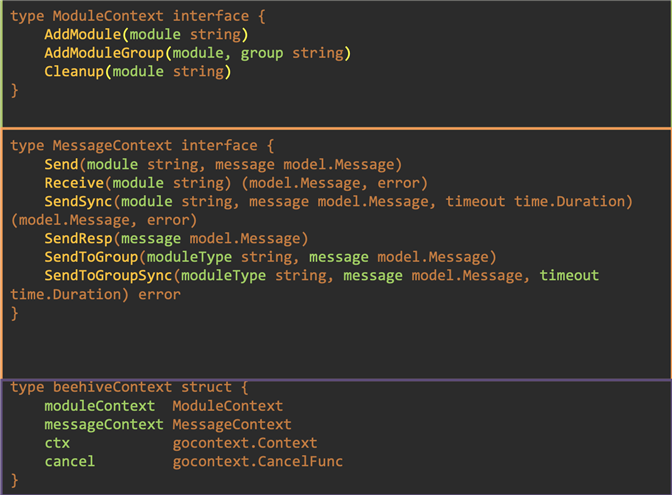
Task: Select the Send method name
Action: (61, 165)
